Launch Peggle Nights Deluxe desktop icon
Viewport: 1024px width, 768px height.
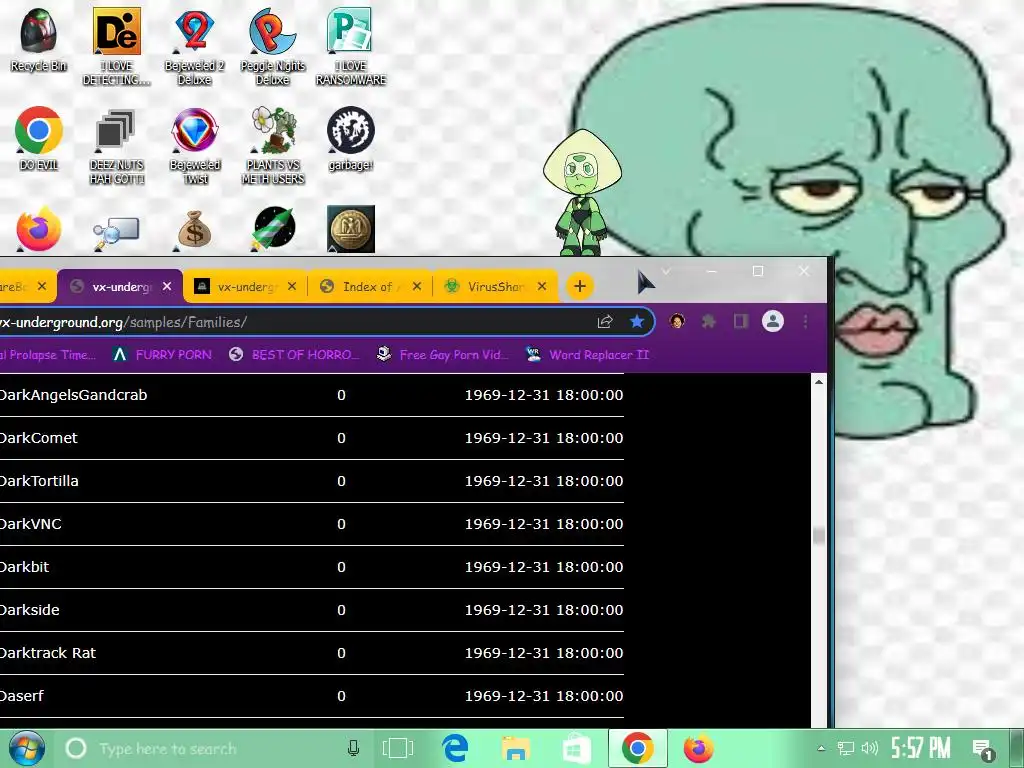coord(272,46)
